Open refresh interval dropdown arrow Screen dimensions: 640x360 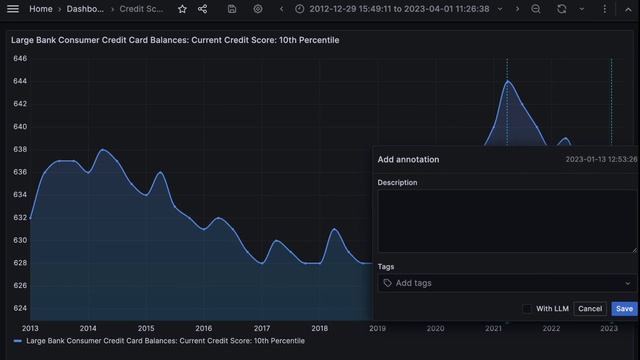582,9
